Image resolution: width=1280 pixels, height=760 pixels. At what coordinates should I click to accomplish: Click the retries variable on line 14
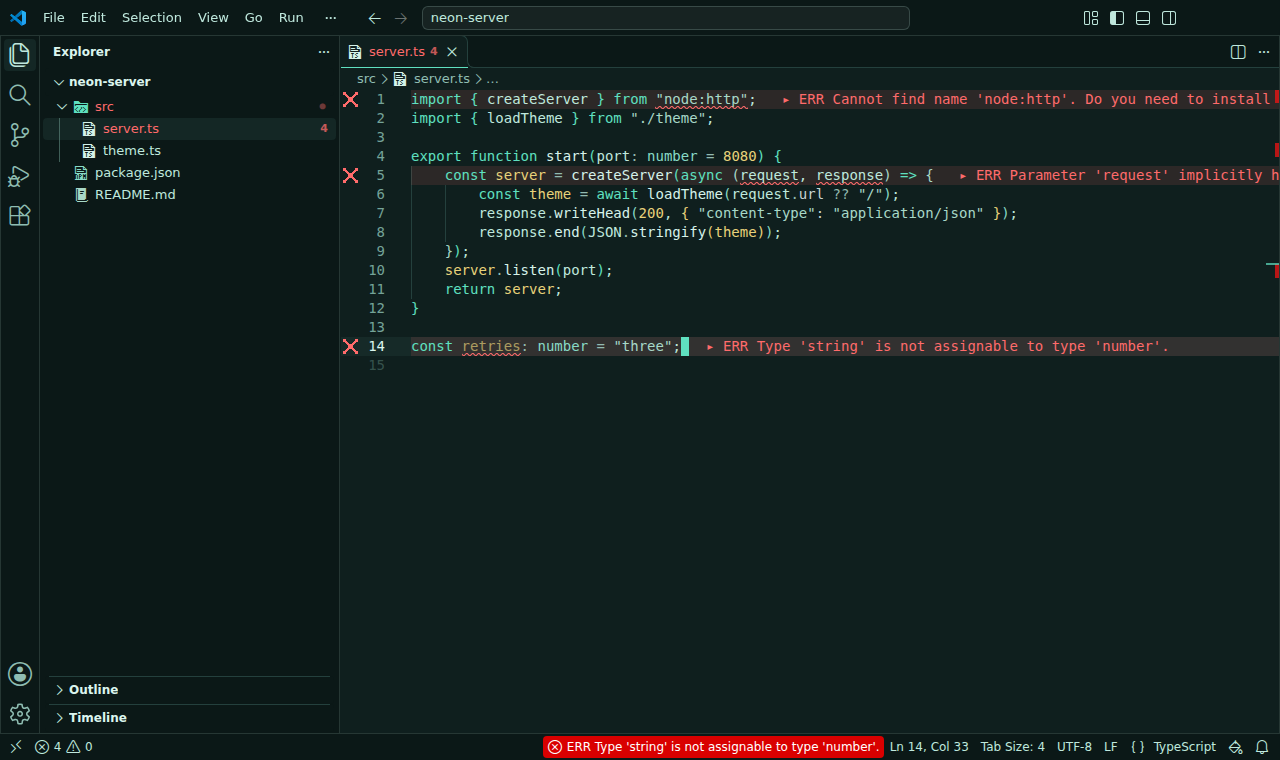(x=491, y=346)
